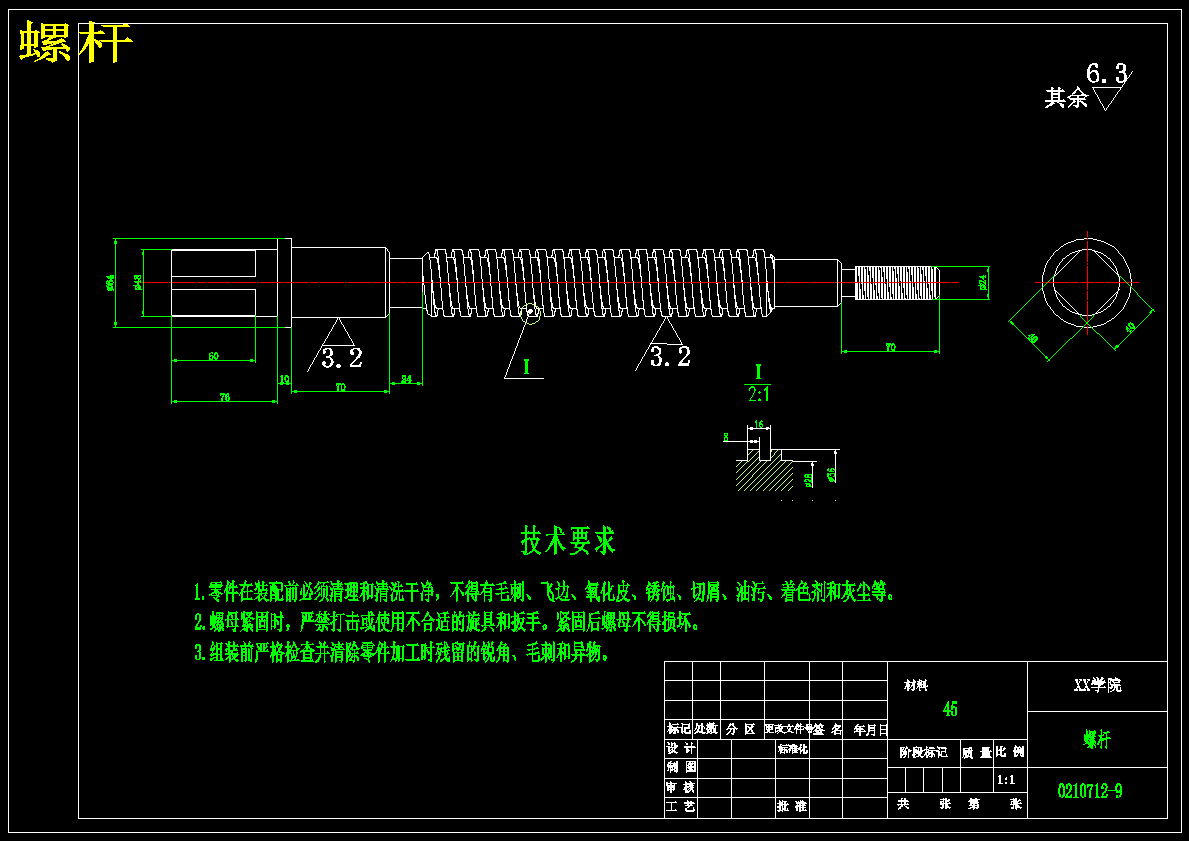This screenshot has height=841, width=1189.
Task: Select the 60 dimension text
Action: pos(214,356)
